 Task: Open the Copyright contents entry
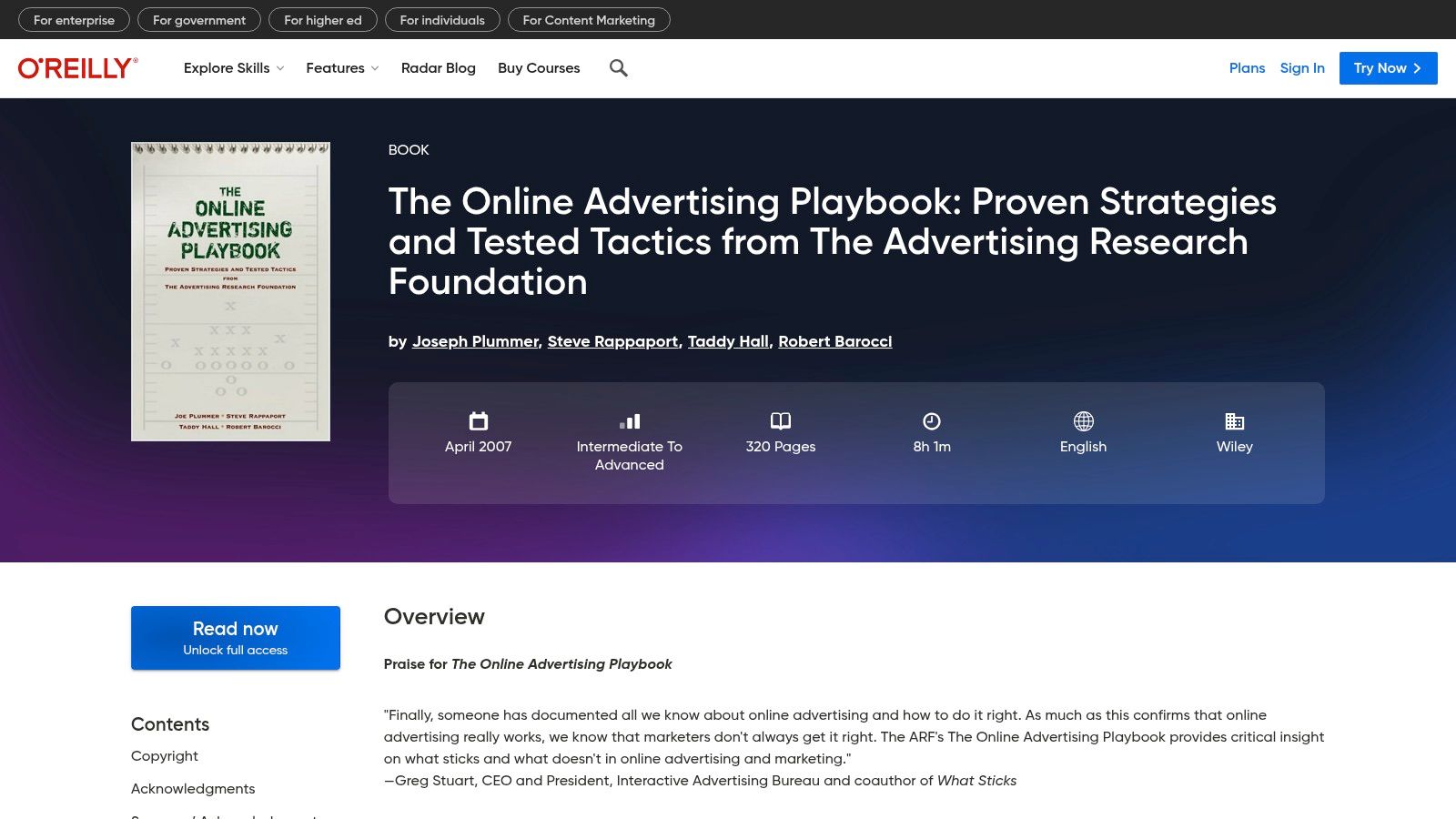tap(165, 756)
